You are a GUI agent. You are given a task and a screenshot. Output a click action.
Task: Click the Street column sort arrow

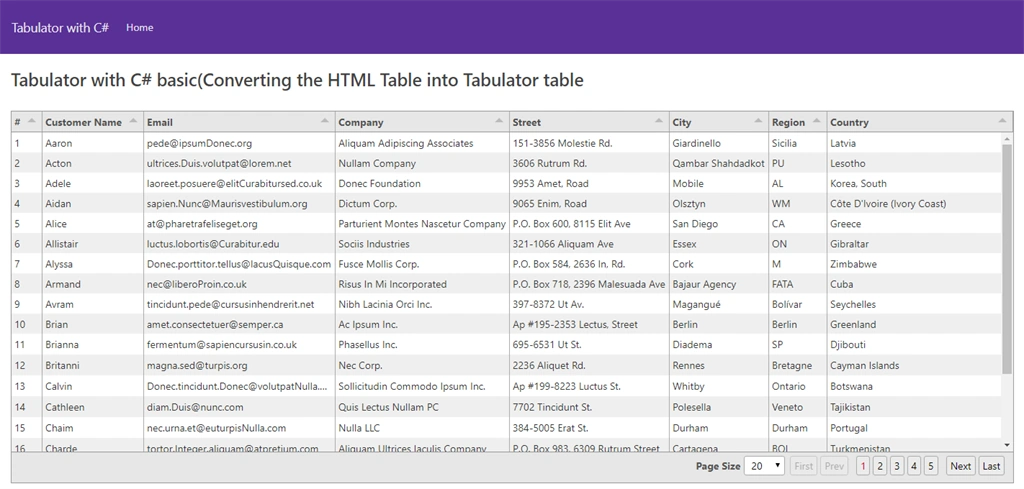[658, 121]
